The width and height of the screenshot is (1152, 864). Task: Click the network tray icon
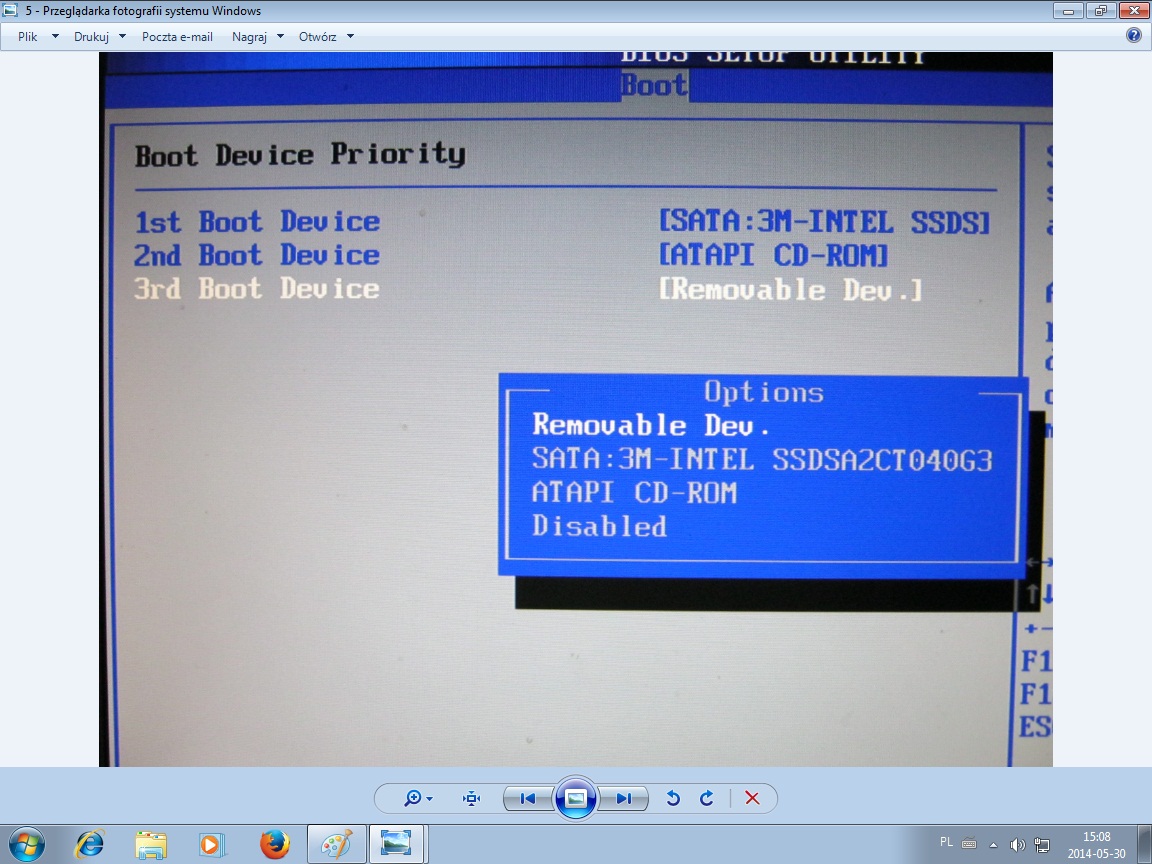coord(1041,845)
